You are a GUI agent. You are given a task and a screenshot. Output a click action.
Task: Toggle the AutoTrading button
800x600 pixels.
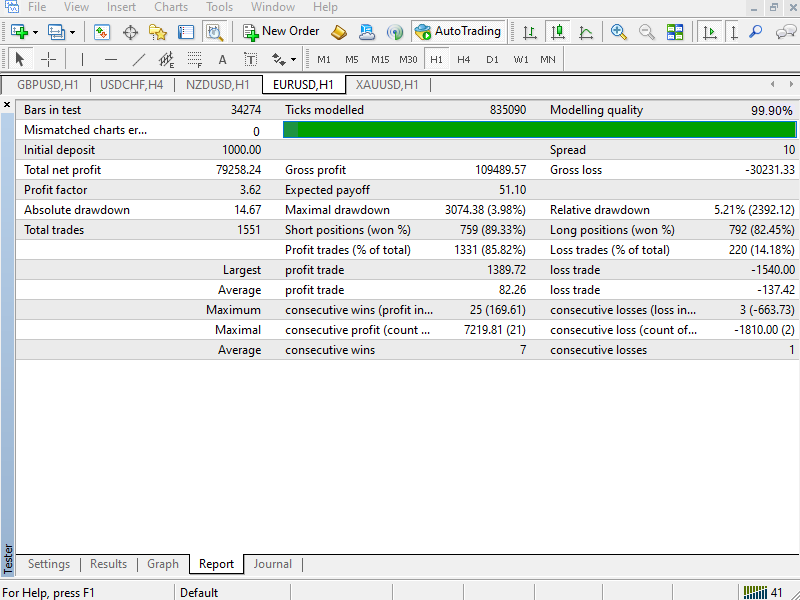pos(458,32)
